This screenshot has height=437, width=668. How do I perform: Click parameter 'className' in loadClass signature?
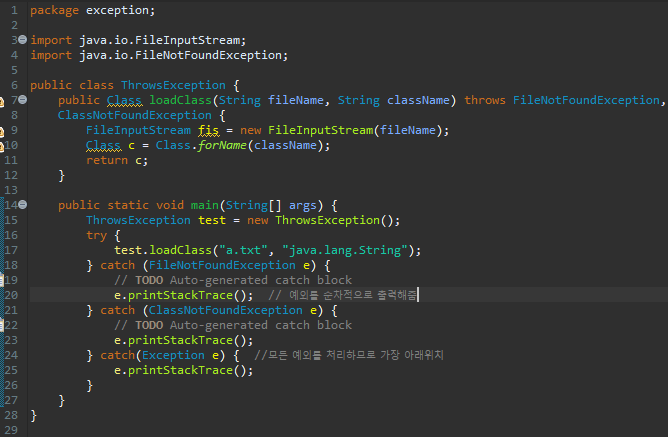click(418, 100)
